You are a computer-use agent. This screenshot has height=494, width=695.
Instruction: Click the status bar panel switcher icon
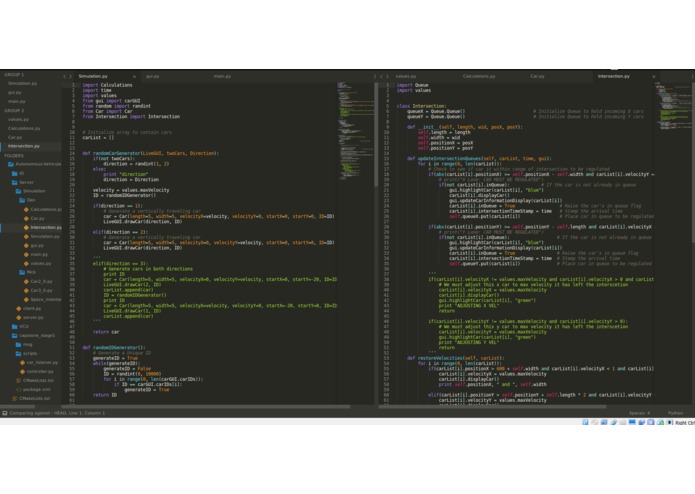point(4,413)
